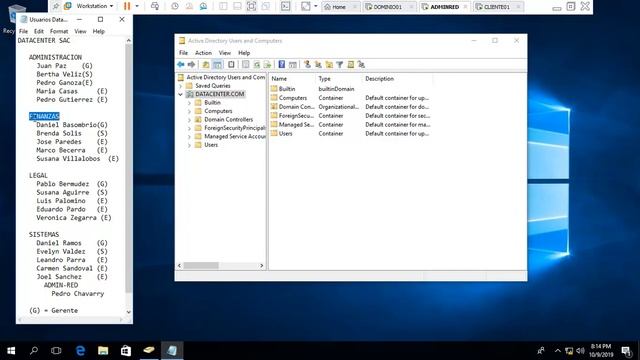The width and height of the screenshot is (640, 360).
Task: Open the View menu in Active Directory
Action: tap(224, 53)
